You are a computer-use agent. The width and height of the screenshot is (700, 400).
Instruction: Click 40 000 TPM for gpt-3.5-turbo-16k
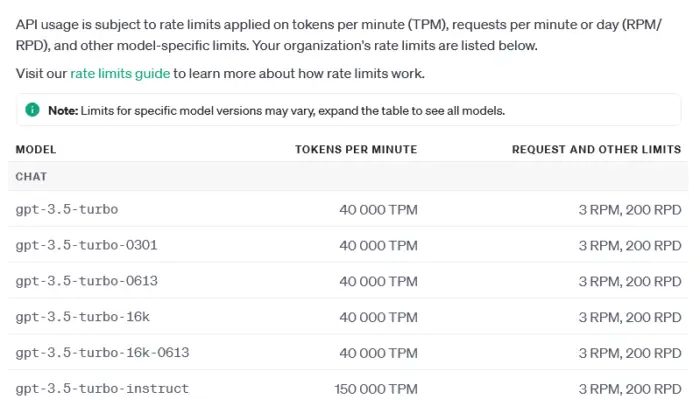coord(378,317)
